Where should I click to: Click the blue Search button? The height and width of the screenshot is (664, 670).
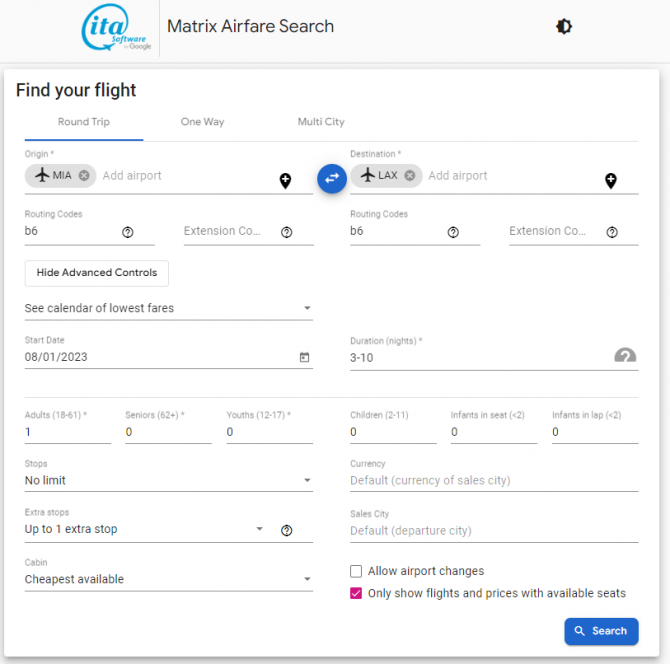pos(601,631)
